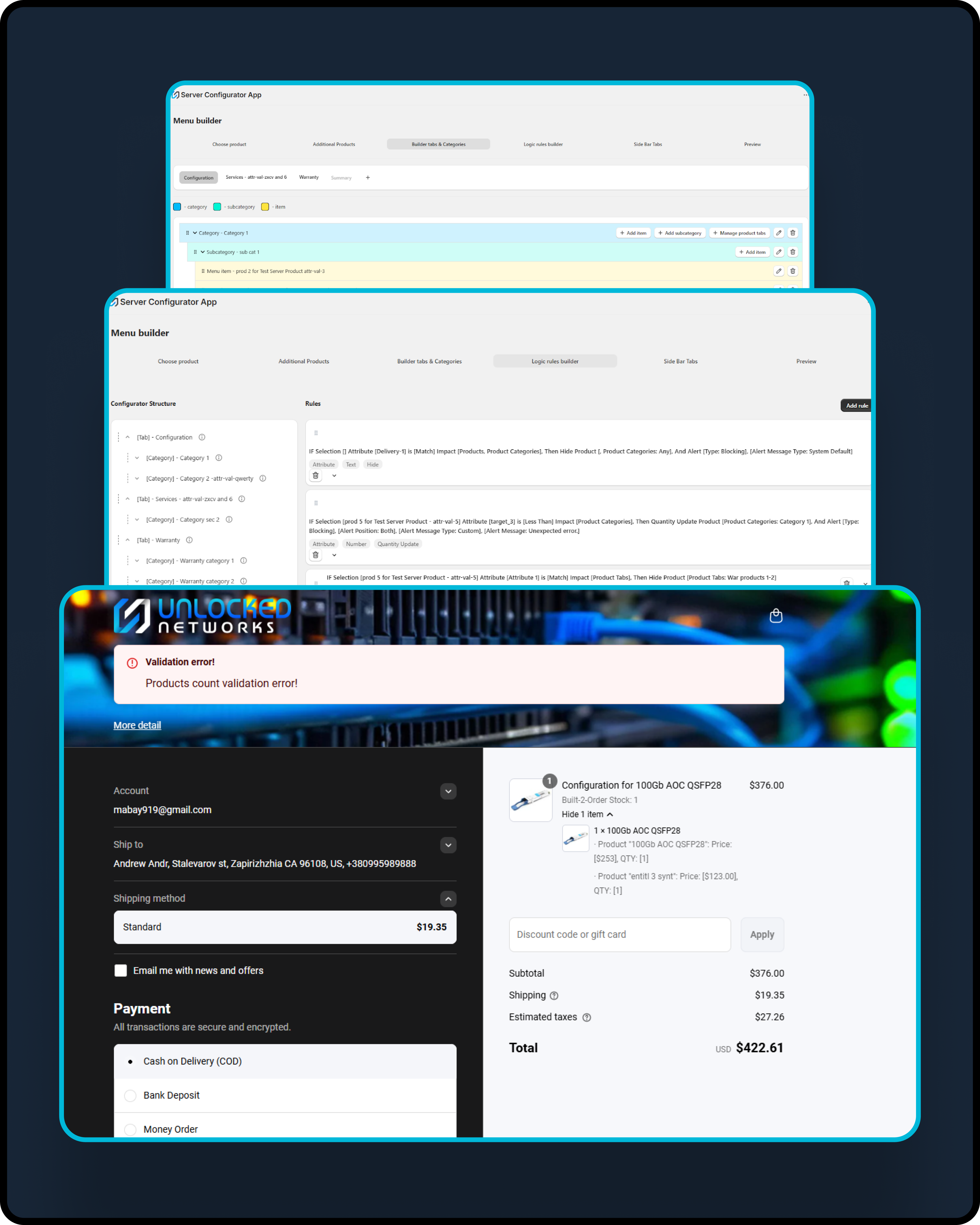Click the plus icon to add tab
This screenshot has height=1225, width=980.
367,178
